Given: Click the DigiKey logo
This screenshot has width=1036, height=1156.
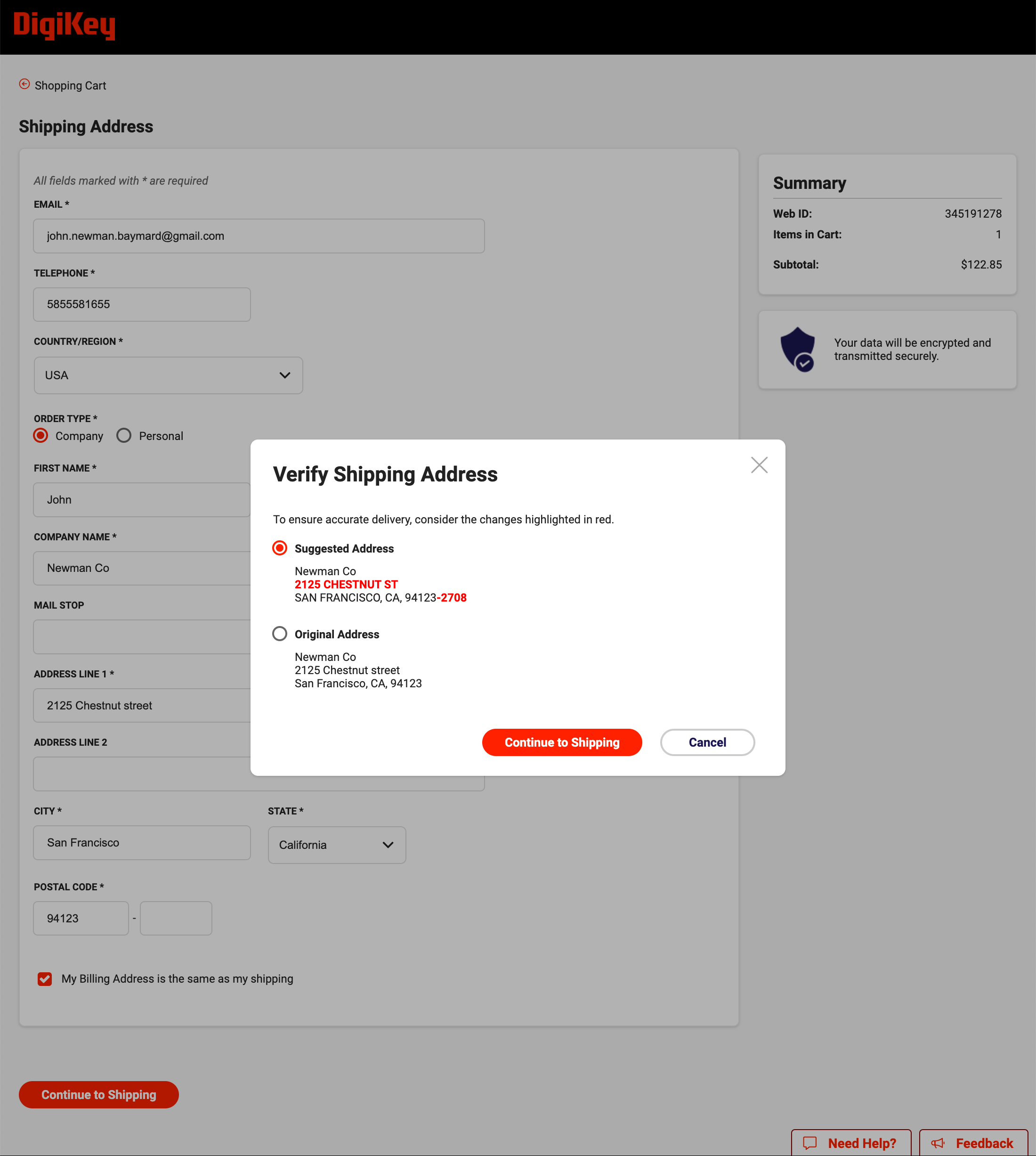Looking at the screenshot, I should coord(65,25).
